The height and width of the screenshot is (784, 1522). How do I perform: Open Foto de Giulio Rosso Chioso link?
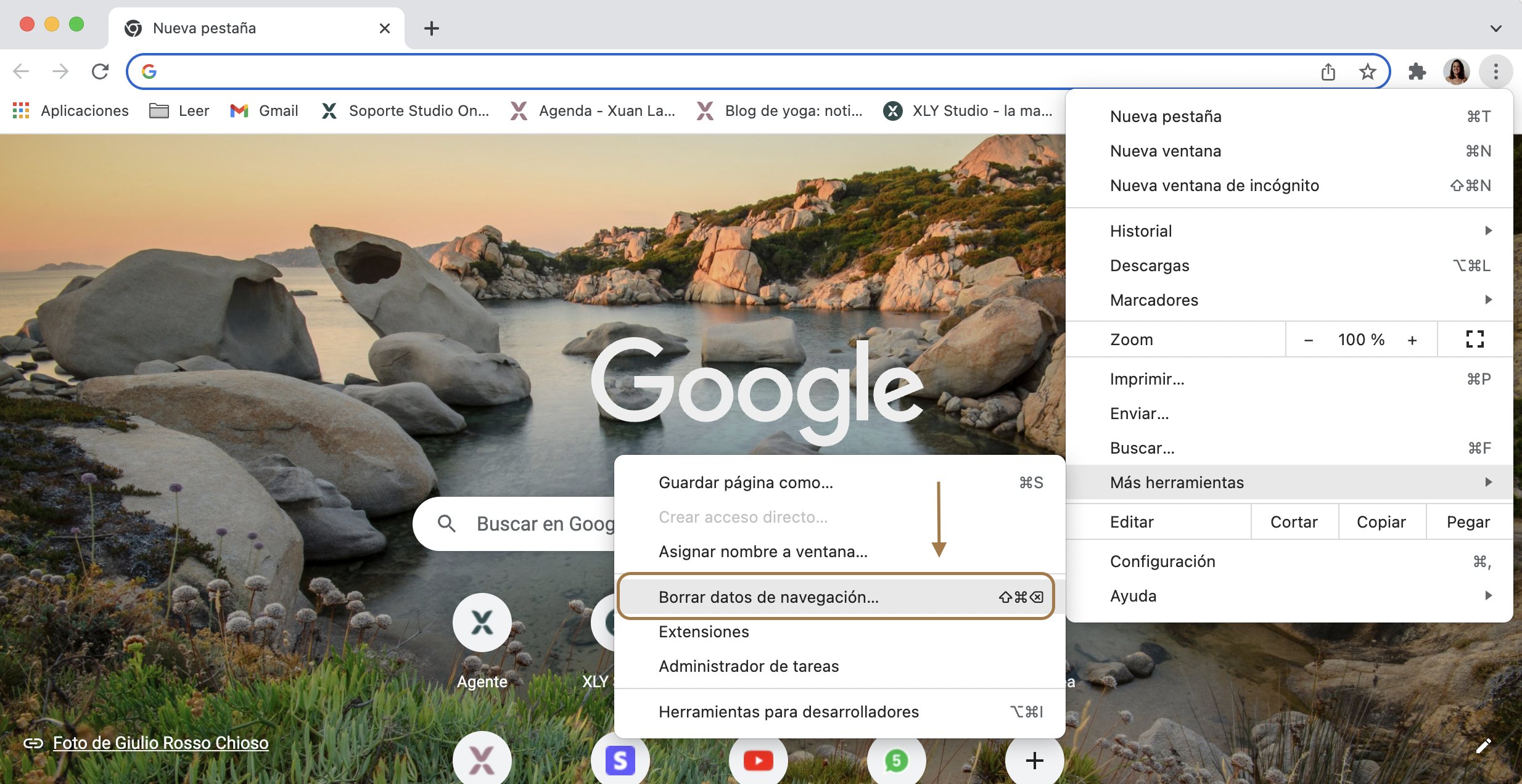pos(160,743)
